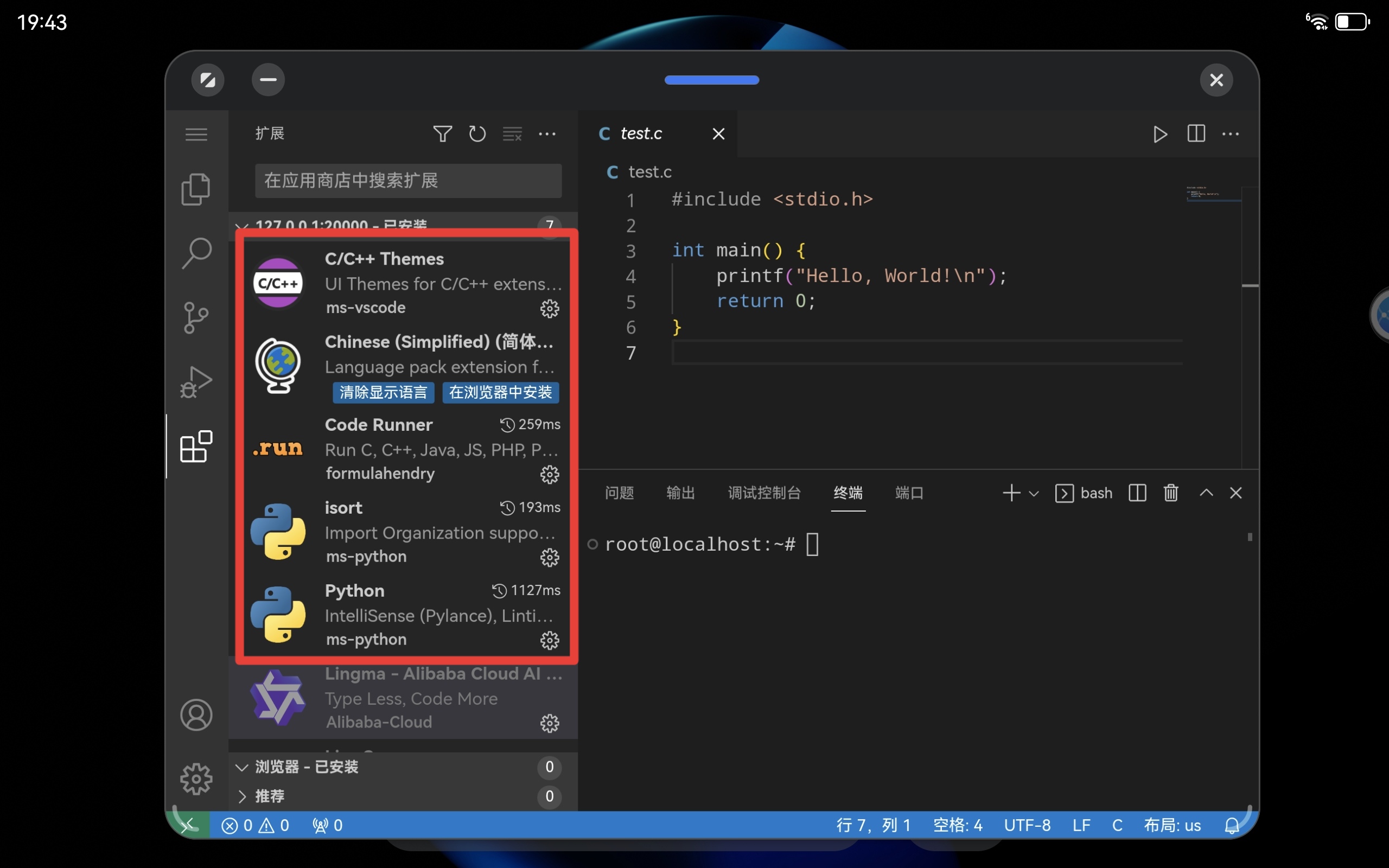
Task: Click the Run Code play button
Action: (x=1160, y=135)
